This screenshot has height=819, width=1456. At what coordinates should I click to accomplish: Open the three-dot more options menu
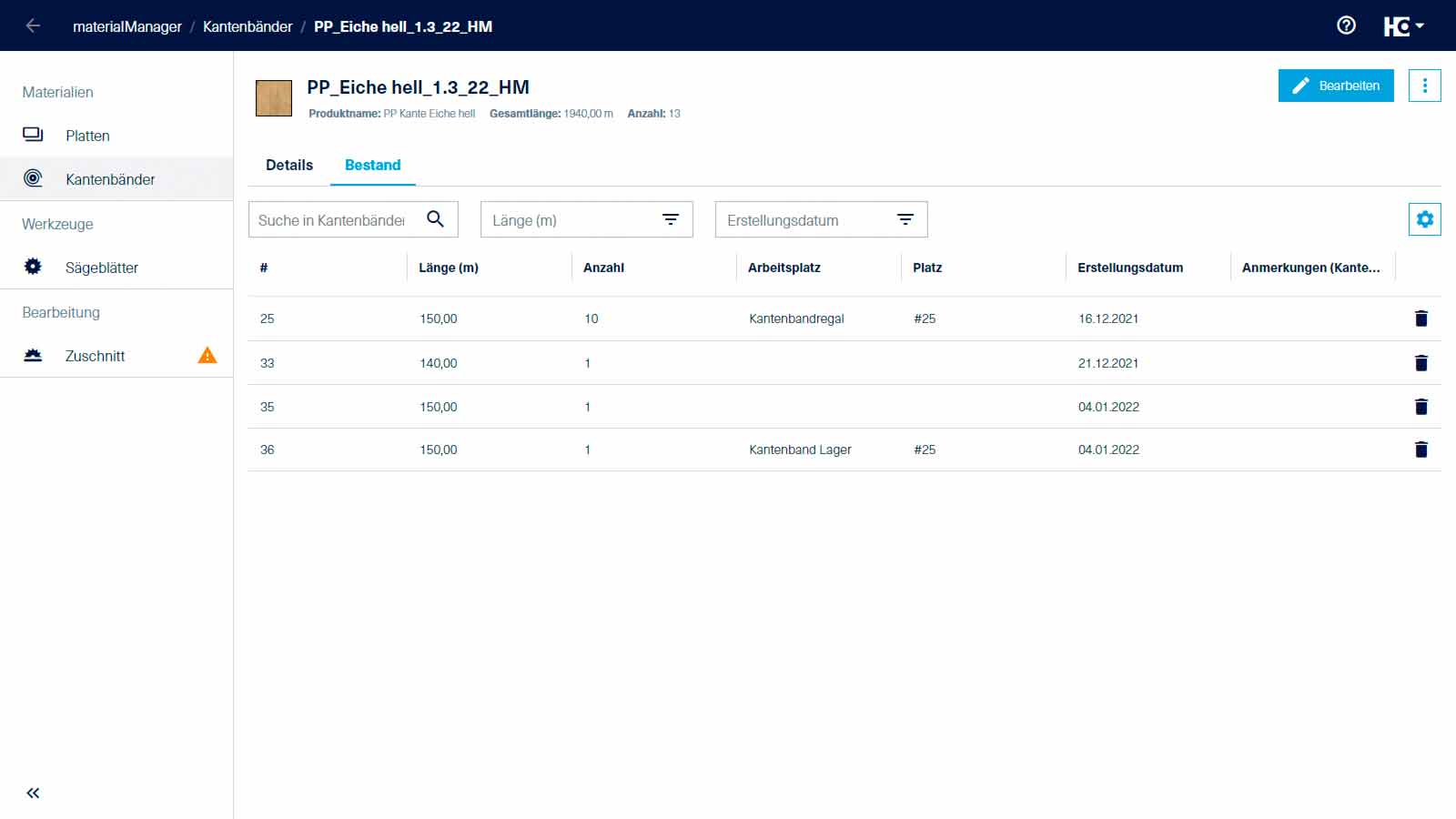click(x=1424, y=86)
